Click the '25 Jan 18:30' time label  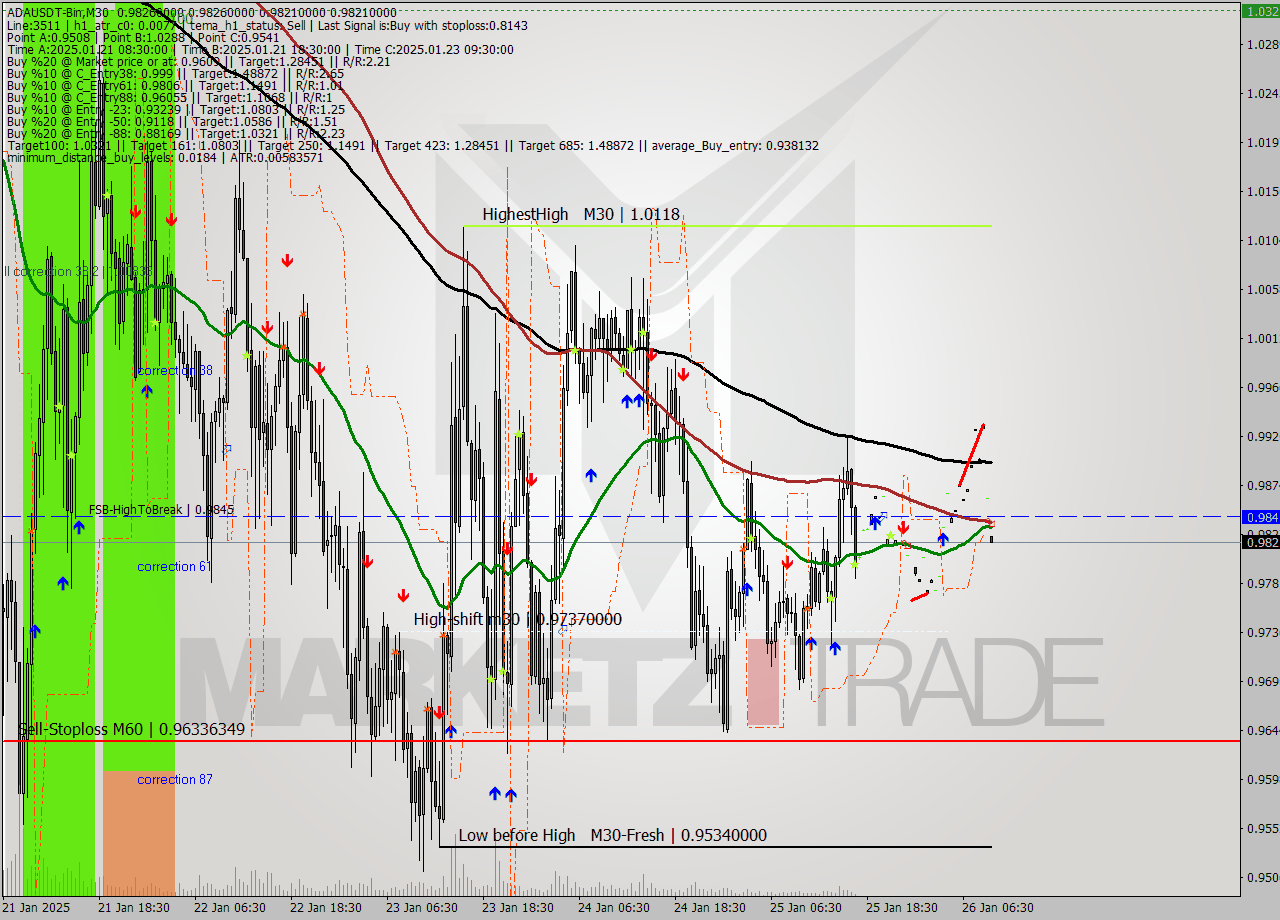pyautogui.click(x=902, y=908)
